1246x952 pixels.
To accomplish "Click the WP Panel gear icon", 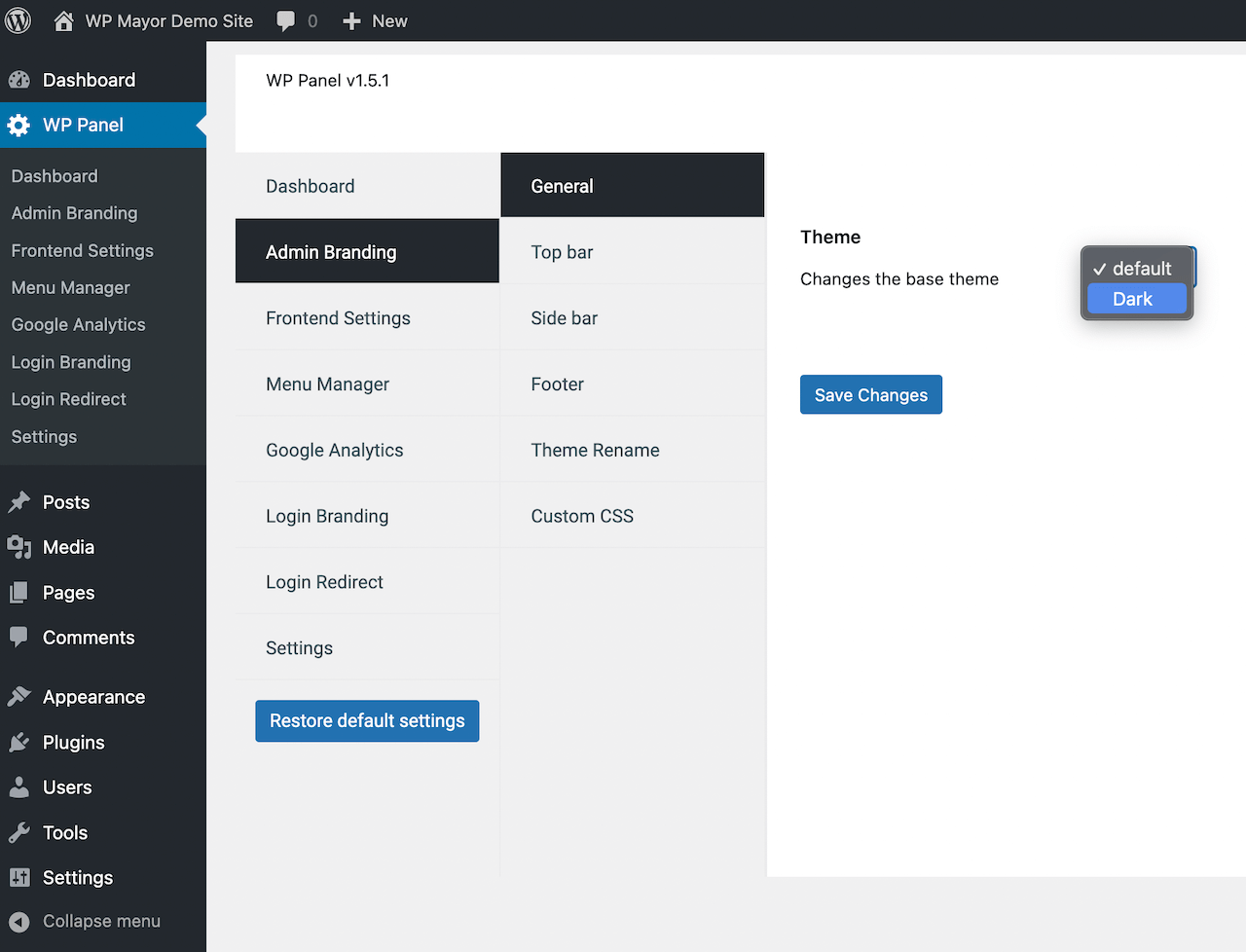I will tap(18, 125).
